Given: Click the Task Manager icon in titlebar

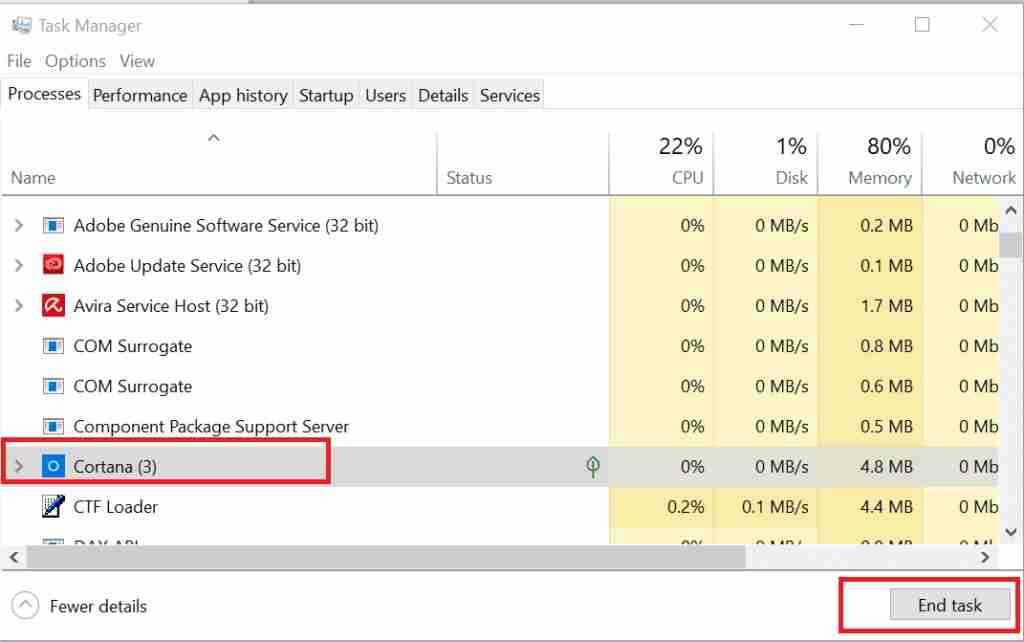Looking at the screenshot, I should point(21,25).
